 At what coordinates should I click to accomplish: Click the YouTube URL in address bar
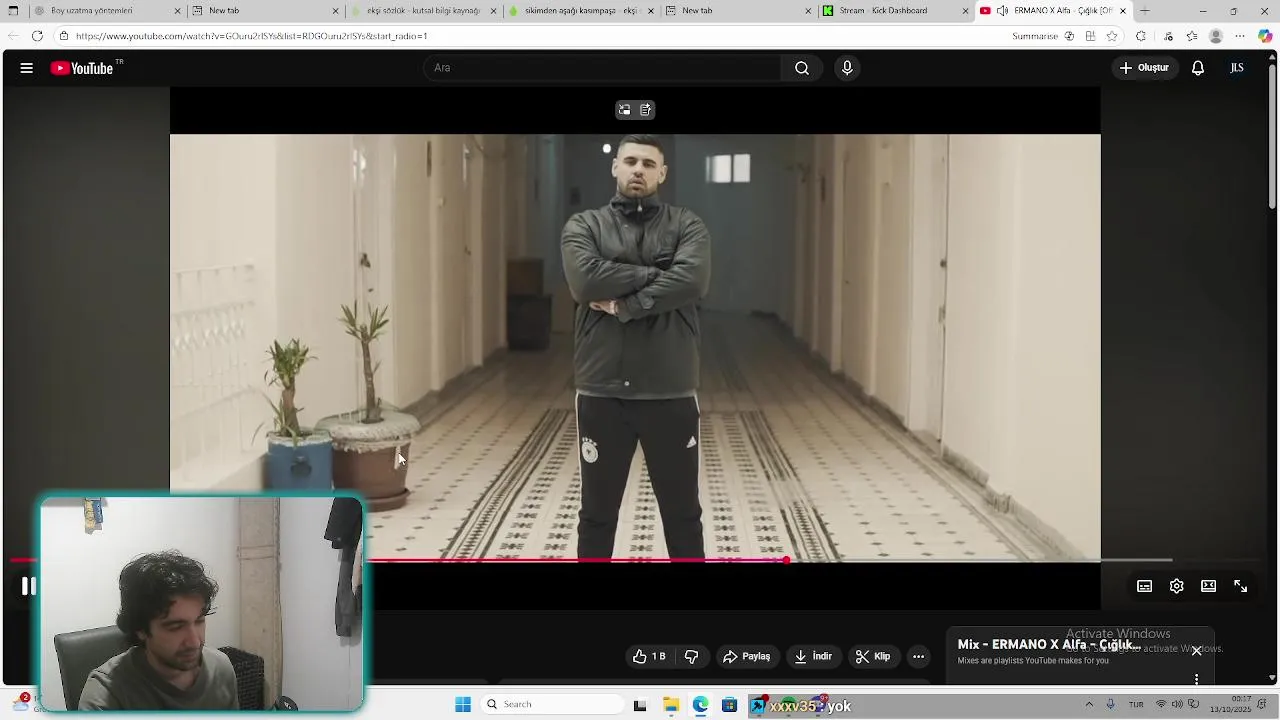click(251, 36)
